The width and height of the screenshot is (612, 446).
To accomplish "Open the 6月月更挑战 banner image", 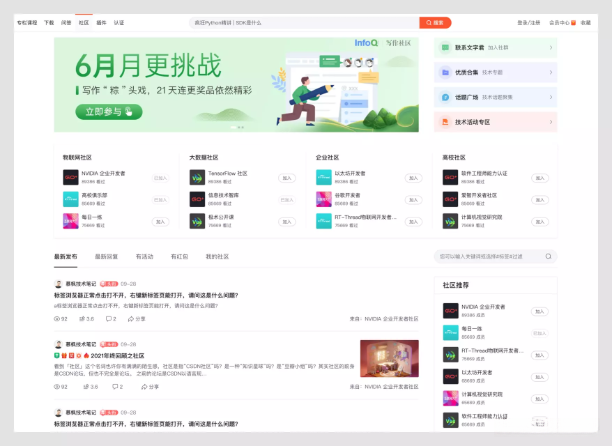I will tap(237, 85).
